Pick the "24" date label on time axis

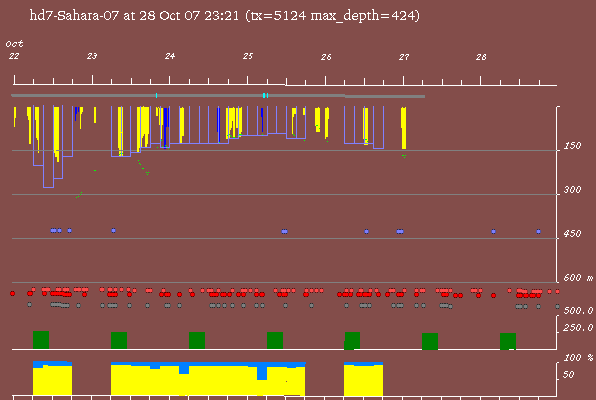170,56
